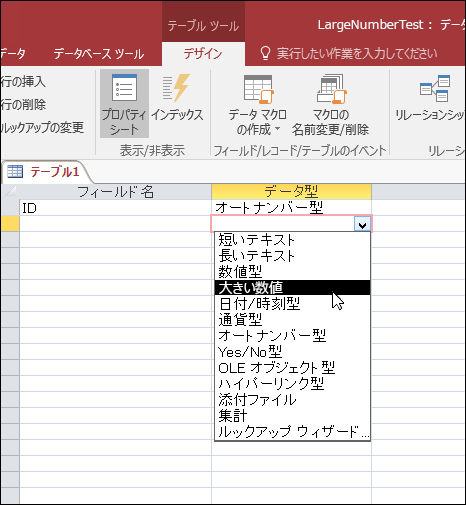
Task: Open リレーションシップ relationships icon
Action: [x=434, y=89]
